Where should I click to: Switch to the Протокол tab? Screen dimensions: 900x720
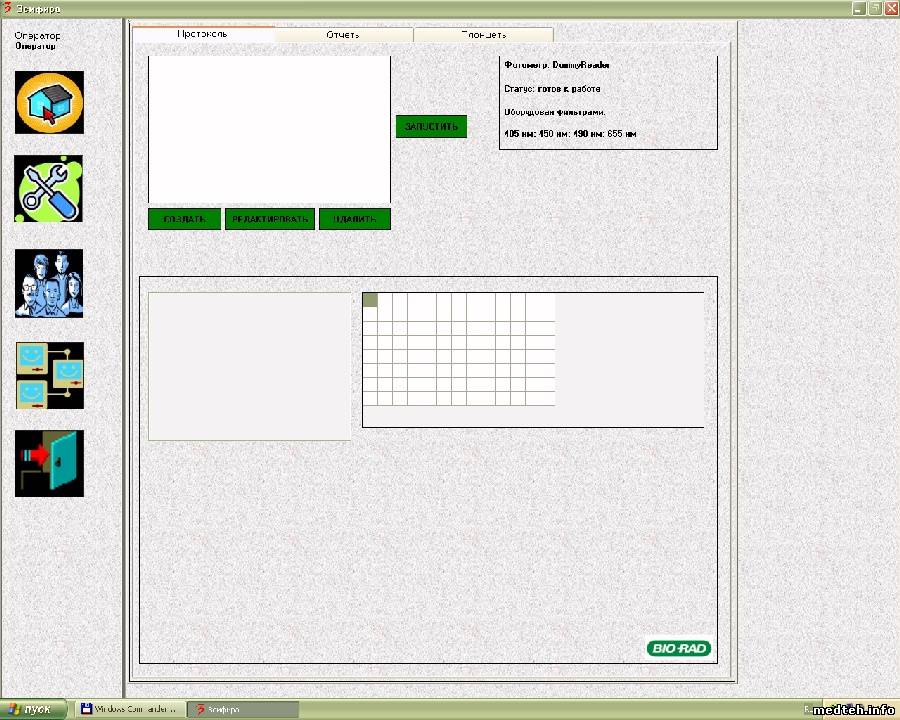tap(203, 34)
